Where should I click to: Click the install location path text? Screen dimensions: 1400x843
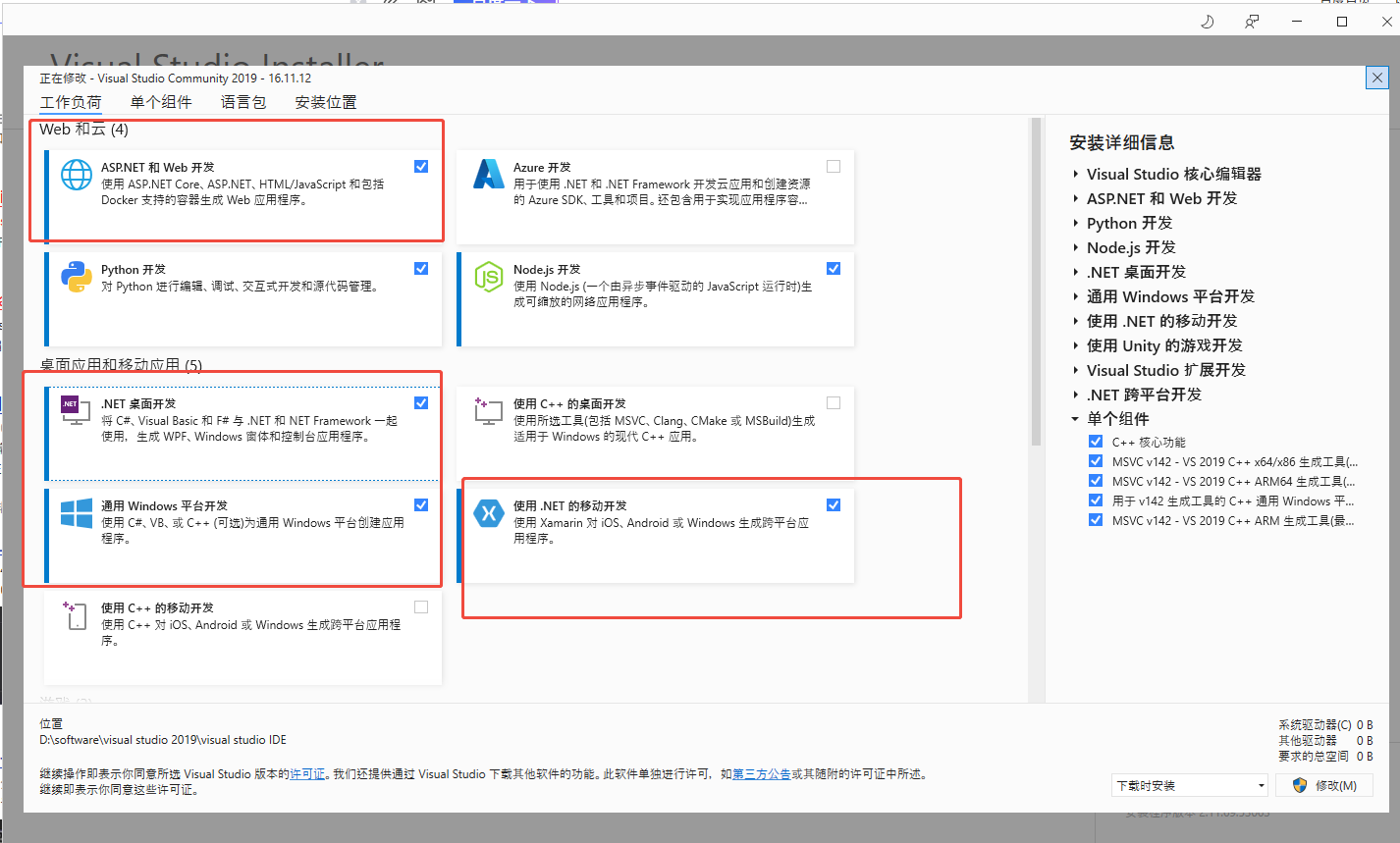click(x=163, y=740)
